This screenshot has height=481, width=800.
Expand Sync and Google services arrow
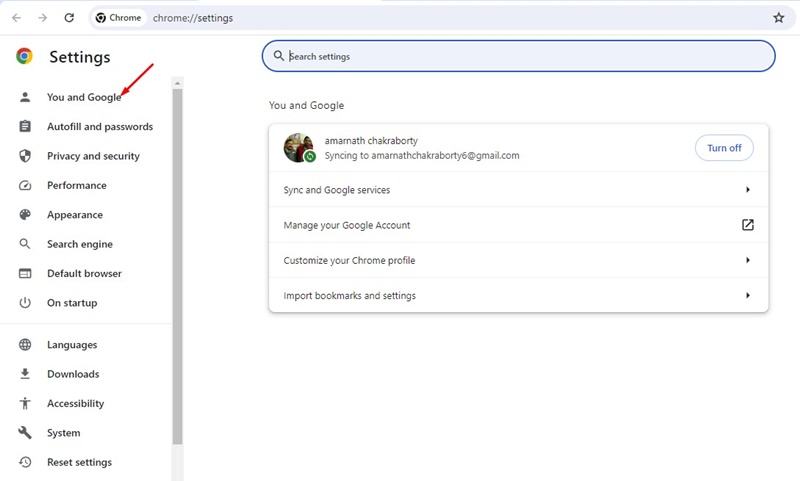tap(747, 190)
